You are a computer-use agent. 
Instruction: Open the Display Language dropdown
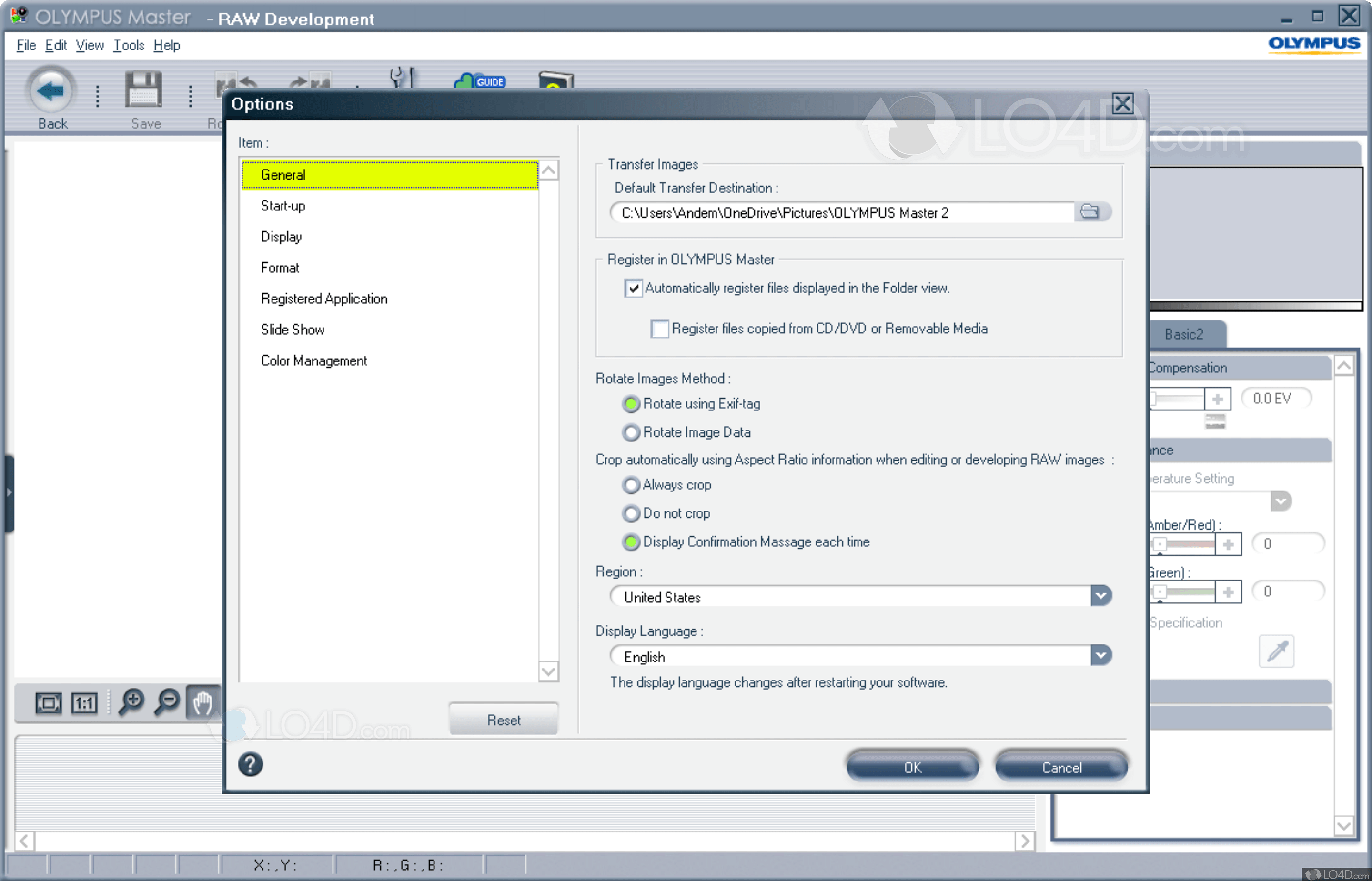[1101, 655]
